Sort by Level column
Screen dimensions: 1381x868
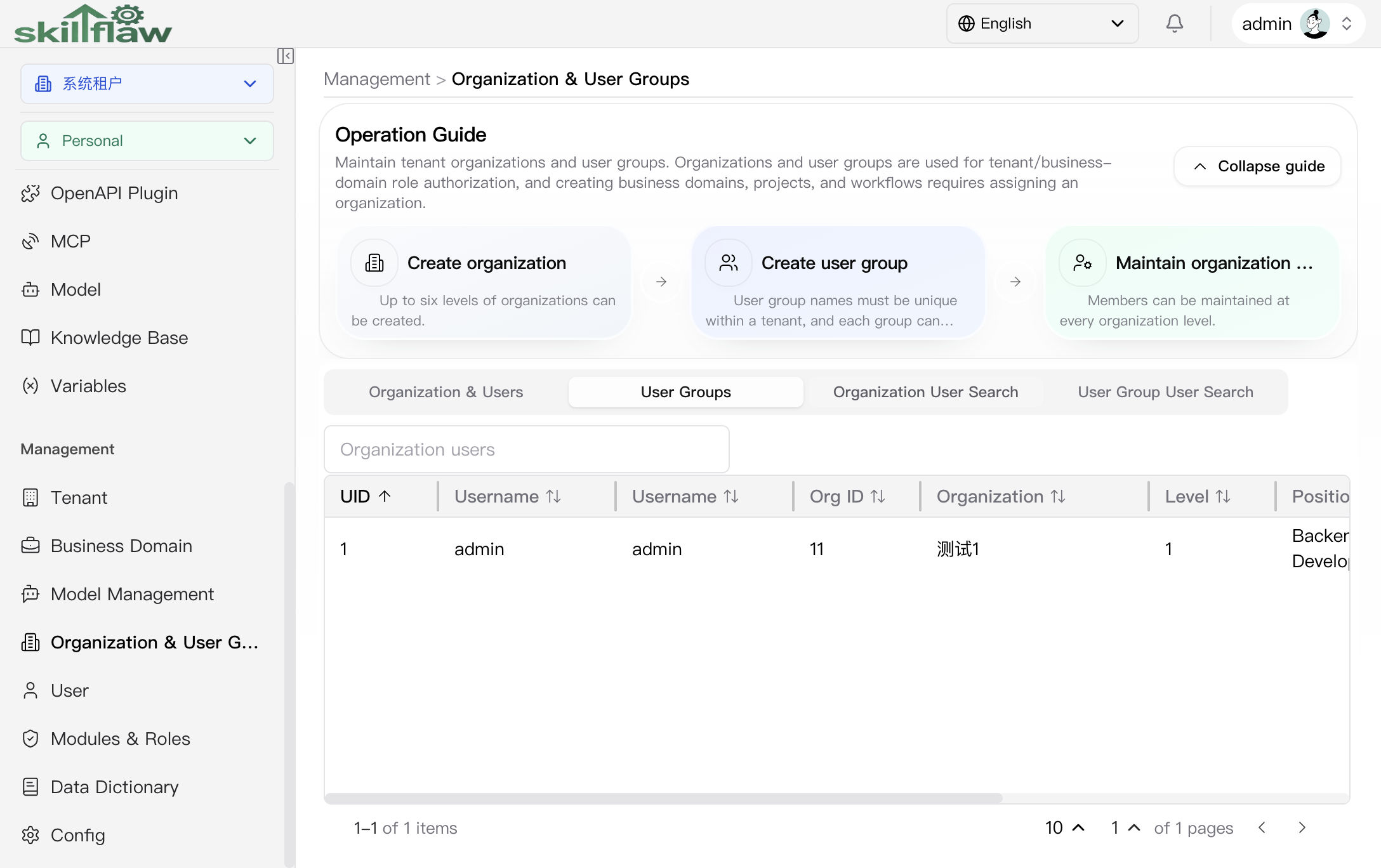click(1198, 497)
